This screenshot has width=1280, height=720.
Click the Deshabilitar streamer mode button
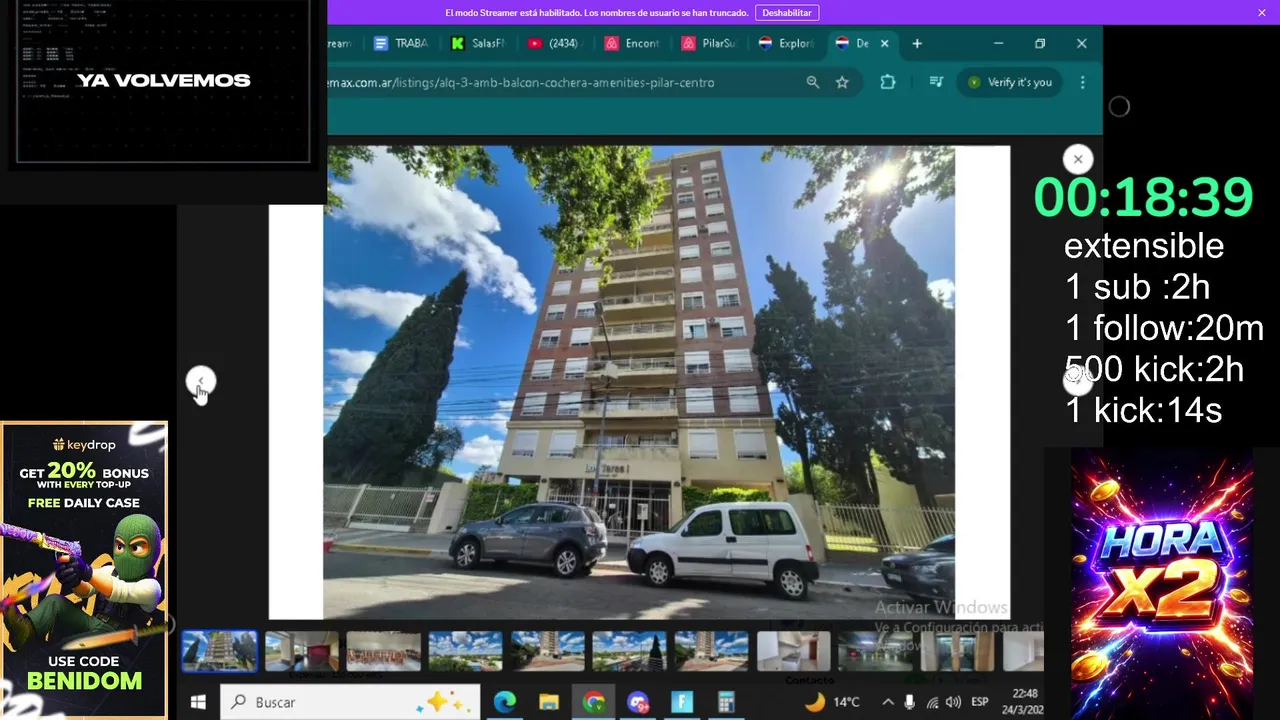coord(787,13)
